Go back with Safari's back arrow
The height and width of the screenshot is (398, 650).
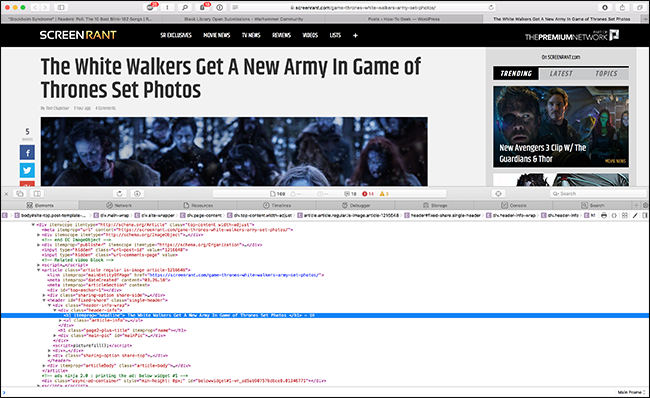[x=35, y=7]
